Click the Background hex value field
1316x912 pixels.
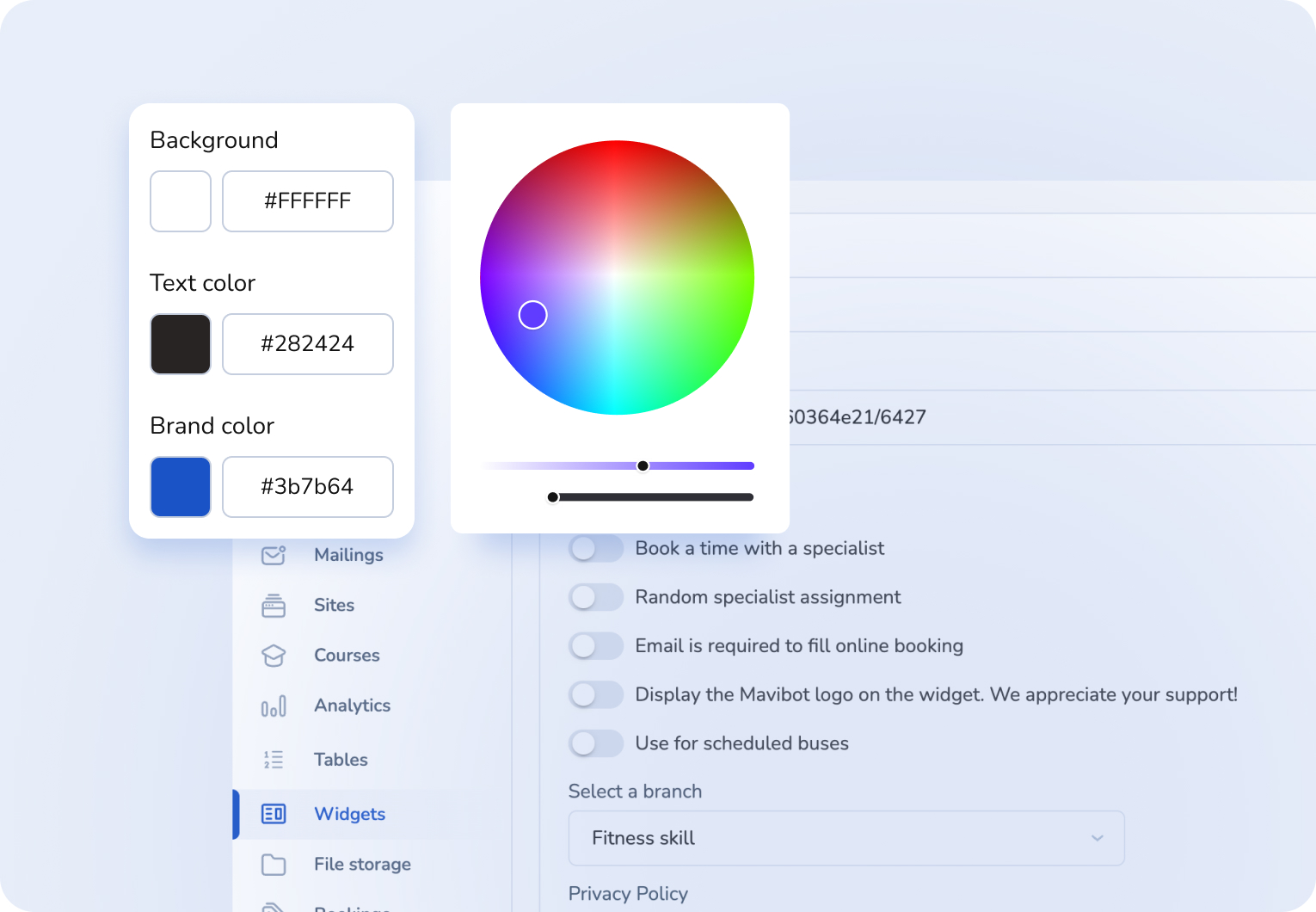point(307,201)
